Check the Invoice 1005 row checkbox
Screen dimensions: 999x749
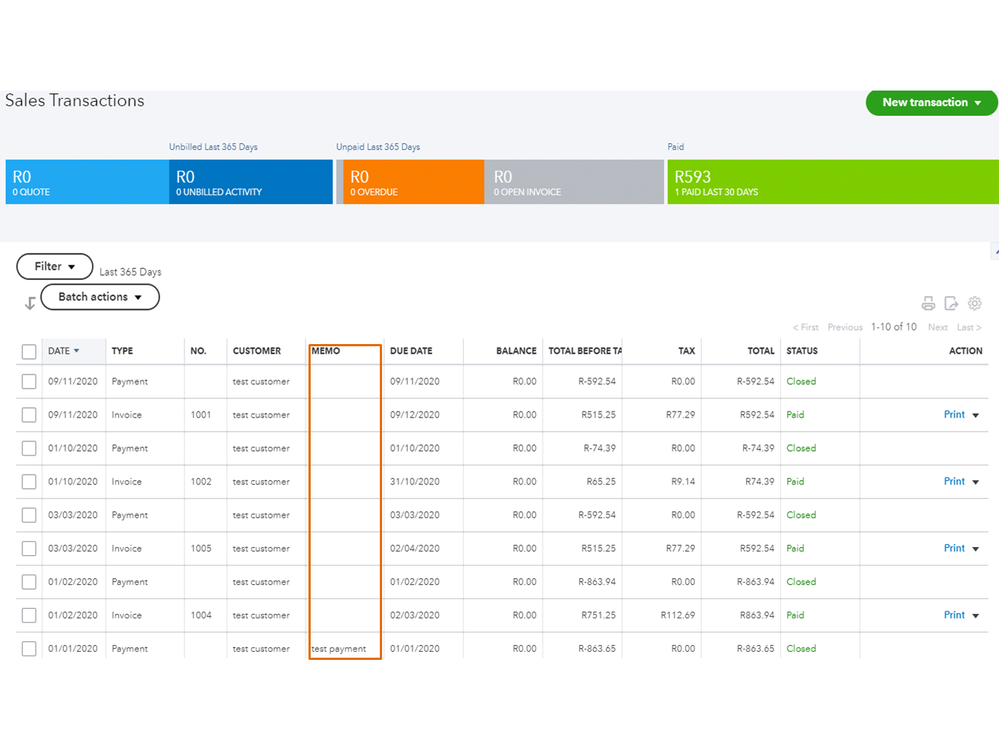click(29, 548)
